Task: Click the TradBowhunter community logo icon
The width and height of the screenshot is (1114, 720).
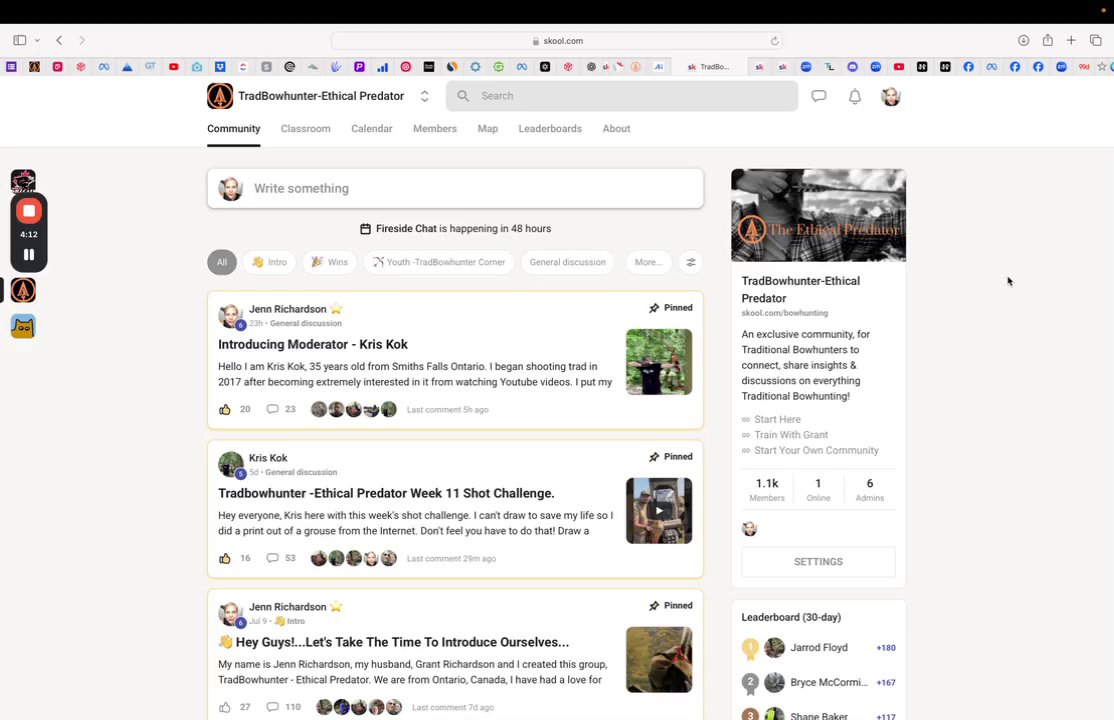Action: point(220,96)
